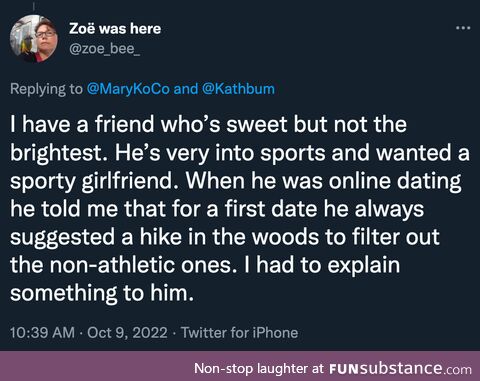This screenshot has width=480, height=381.
Task: Click the FUNsubstance.com logo
Action: pyautogui.click(x=400, y=368)
